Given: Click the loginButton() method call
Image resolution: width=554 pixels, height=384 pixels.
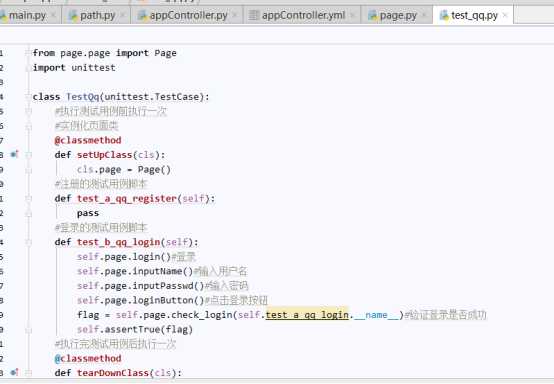Looking at the screenshot, I should (x=168, y=300).
